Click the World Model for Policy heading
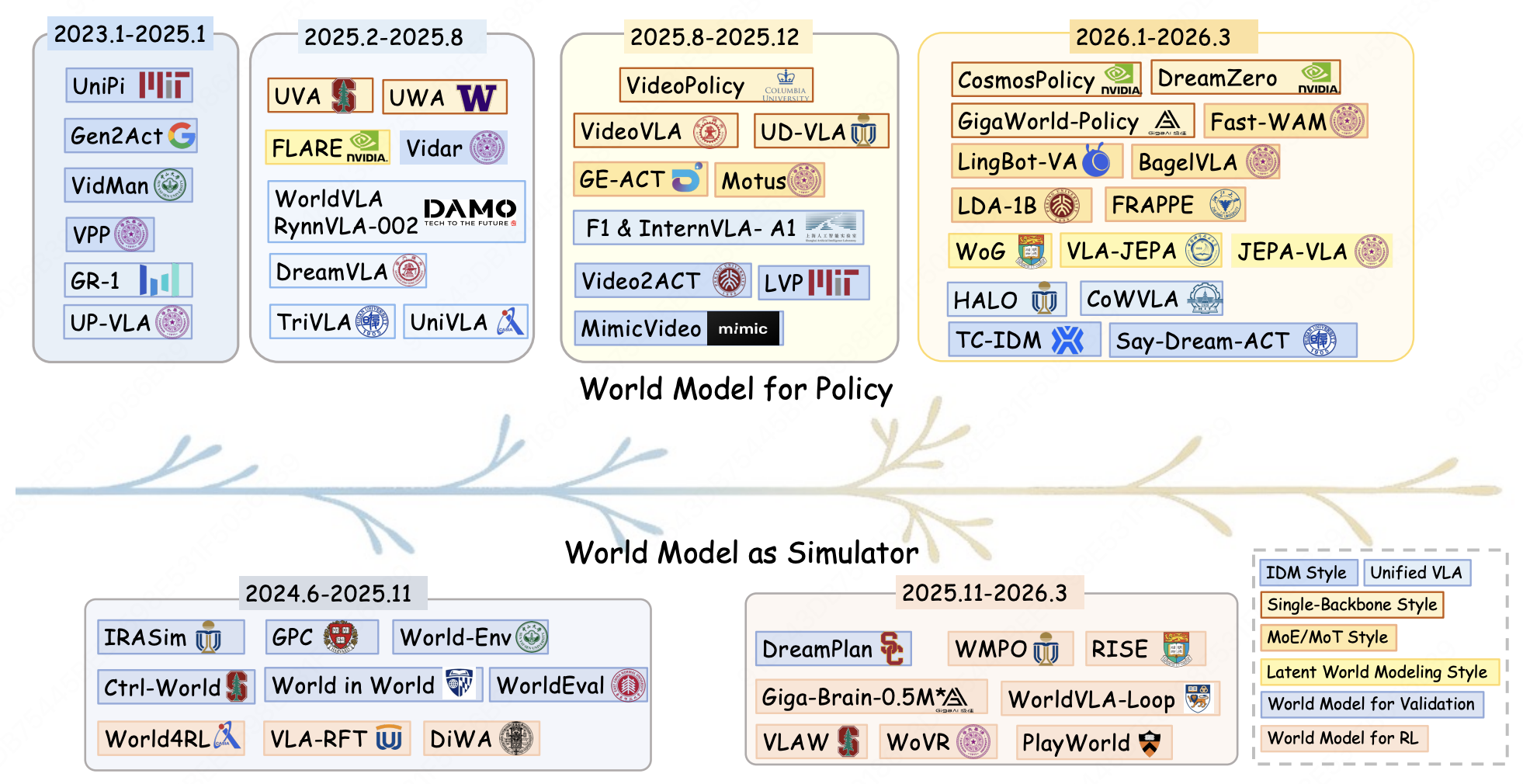 point(737,390)
